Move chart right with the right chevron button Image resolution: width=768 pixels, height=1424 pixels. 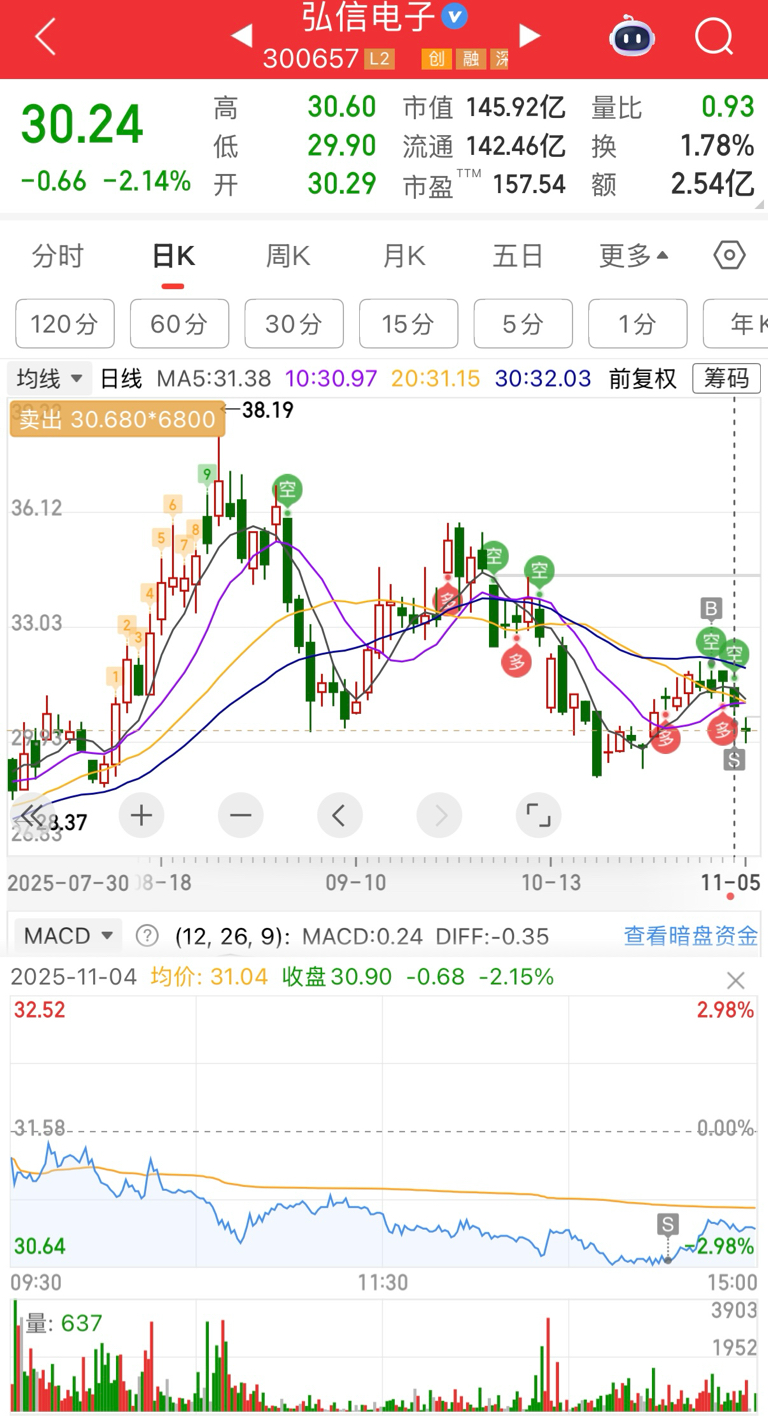(x=439, y=815)
